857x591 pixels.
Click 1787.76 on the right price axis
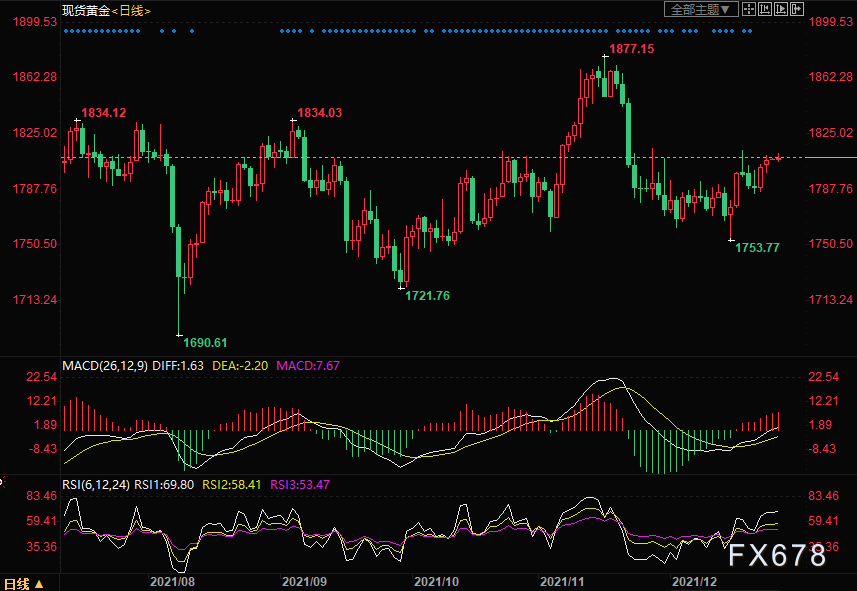point(830,189)
